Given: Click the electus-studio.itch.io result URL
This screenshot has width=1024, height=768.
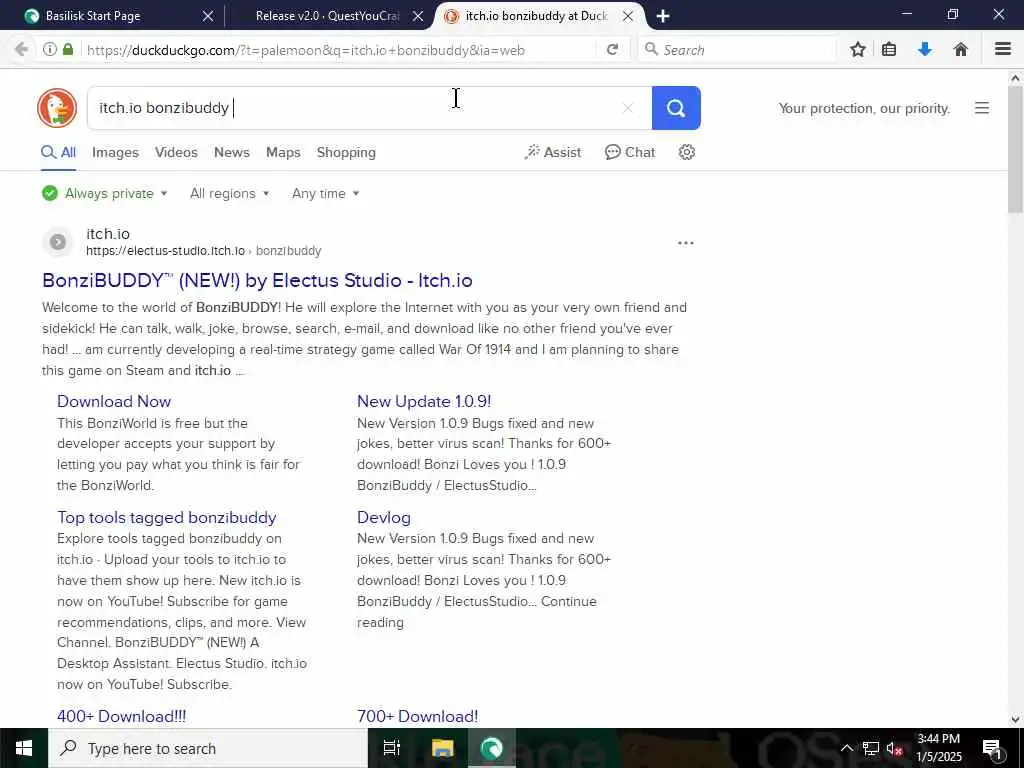Looking at the screenshot, I should tap(204, 251).
